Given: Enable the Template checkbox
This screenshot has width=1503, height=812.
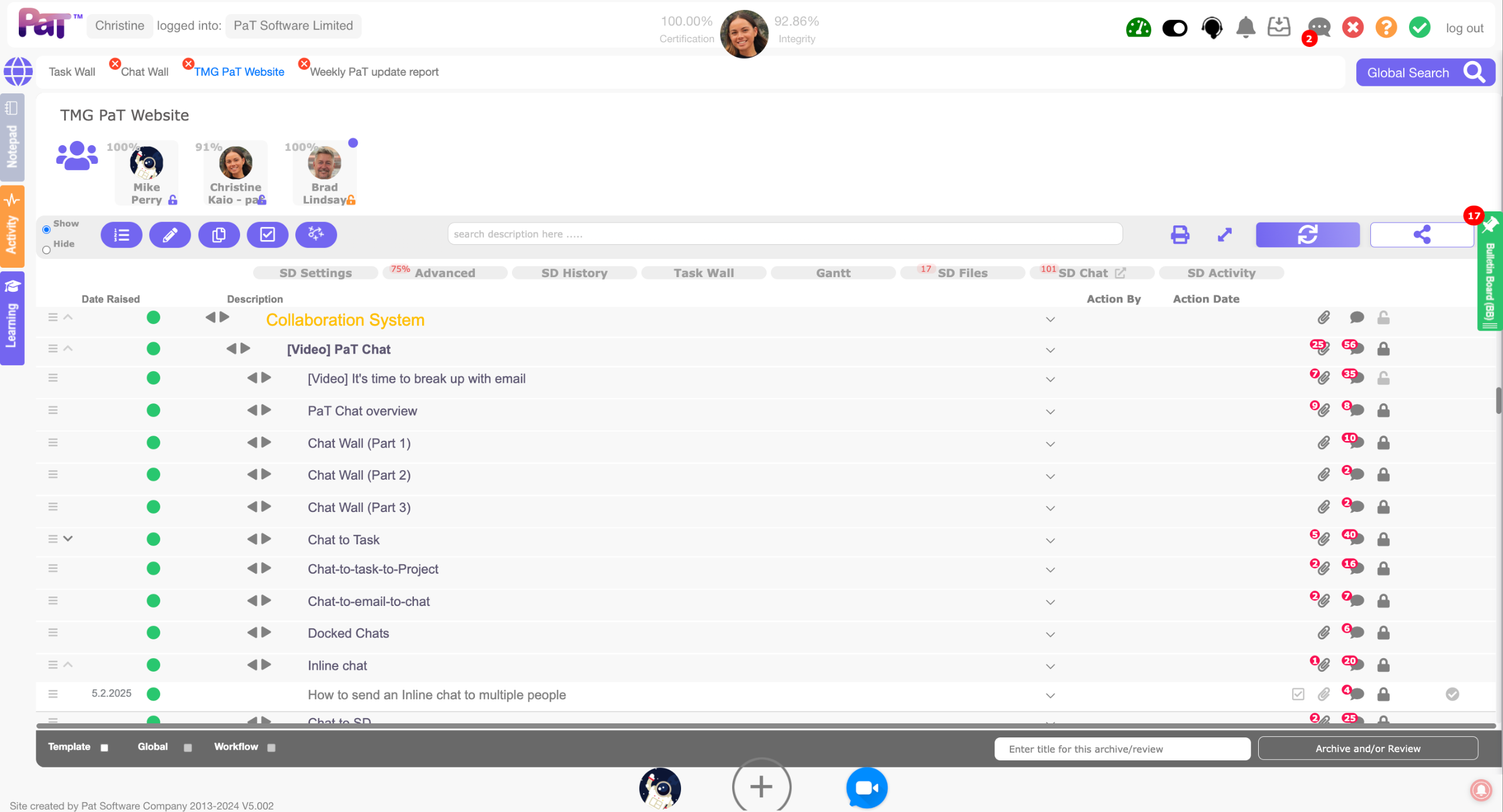Looking at the screenshot, I should (x=105, y=747).
